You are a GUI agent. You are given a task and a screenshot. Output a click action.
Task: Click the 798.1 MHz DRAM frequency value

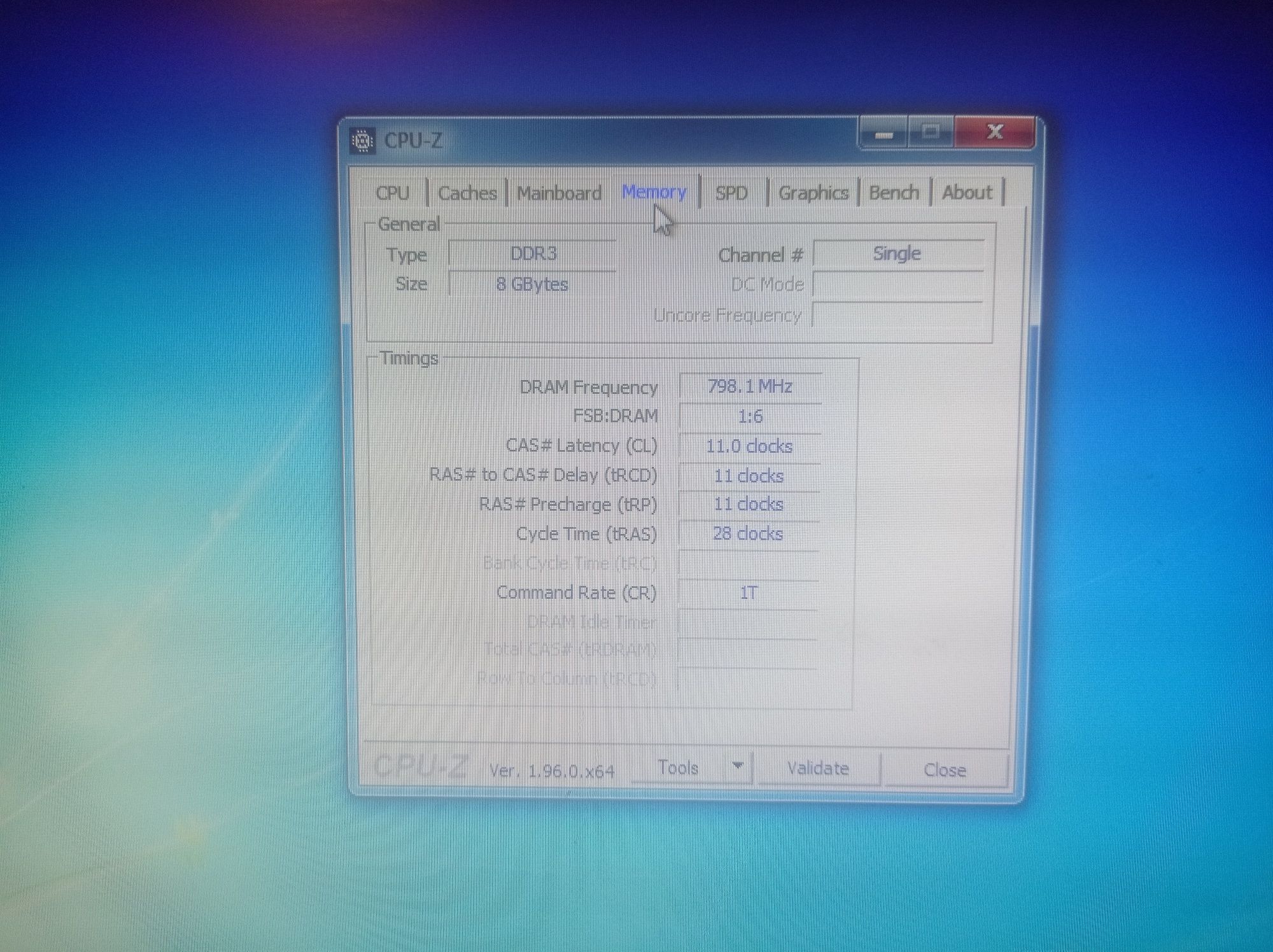(x=750, y=386)
